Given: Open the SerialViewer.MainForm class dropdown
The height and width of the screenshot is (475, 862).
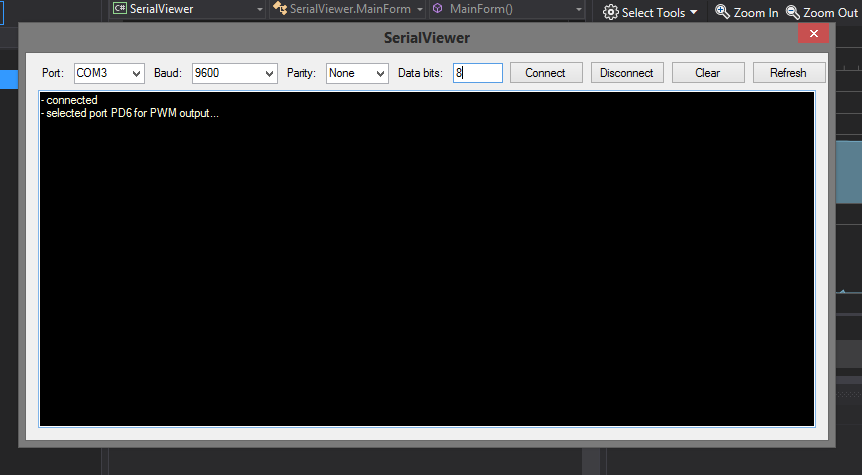Looking at the screenshot, I should [347, 9].
